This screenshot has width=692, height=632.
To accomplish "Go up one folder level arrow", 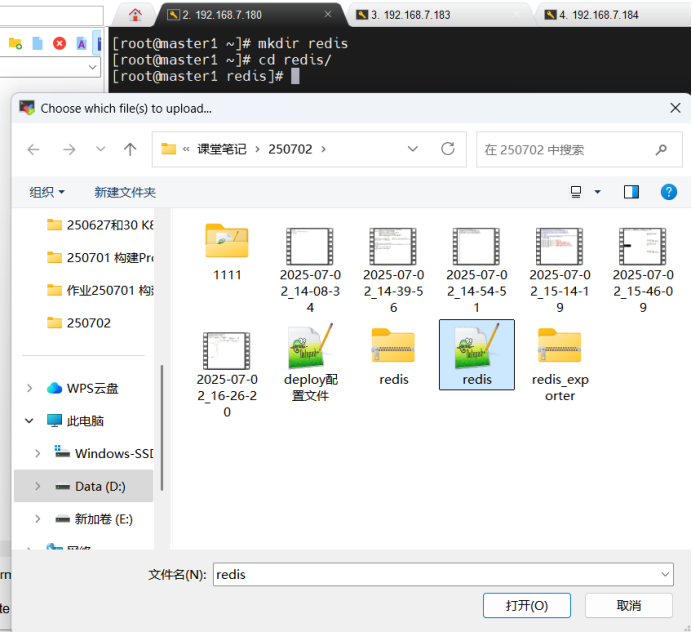I will pyautogui.click(x=130, y=149).
